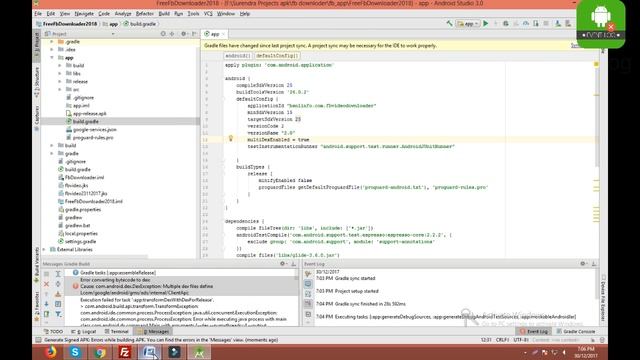
Task: Collapse the app module folder
Action: point(52,58)
